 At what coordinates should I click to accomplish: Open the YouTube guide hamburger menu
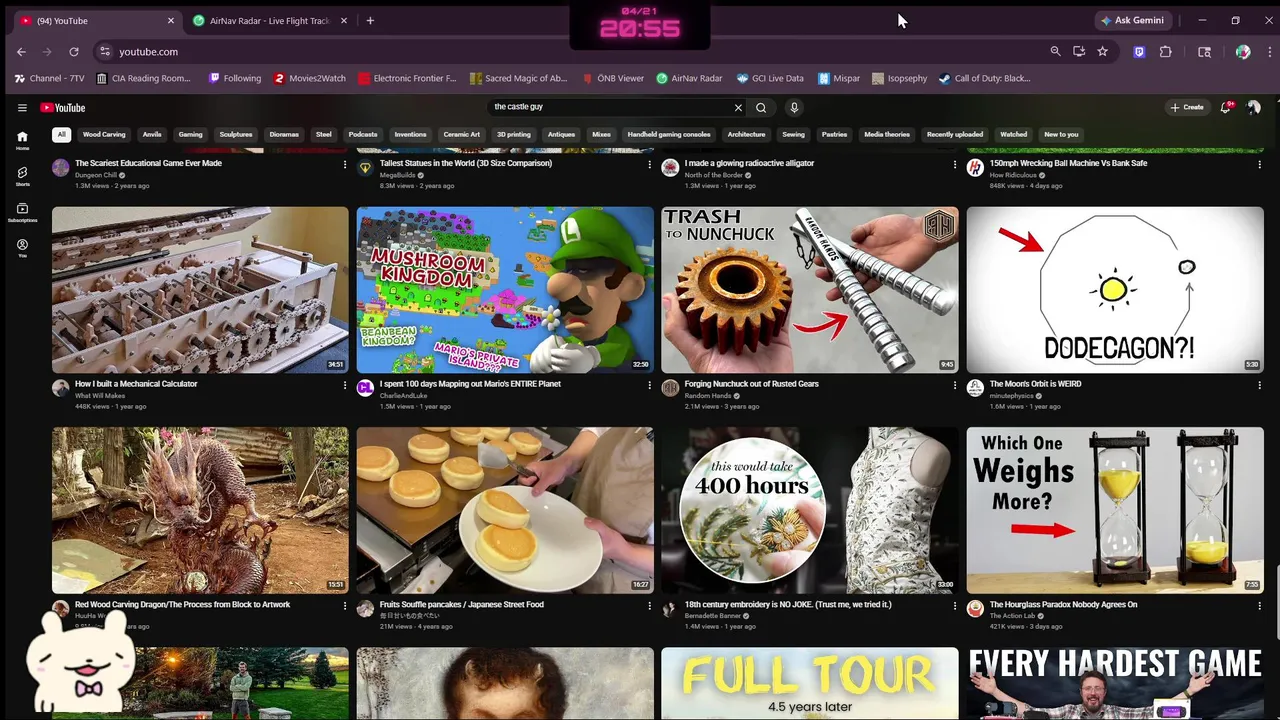(22, 108)
